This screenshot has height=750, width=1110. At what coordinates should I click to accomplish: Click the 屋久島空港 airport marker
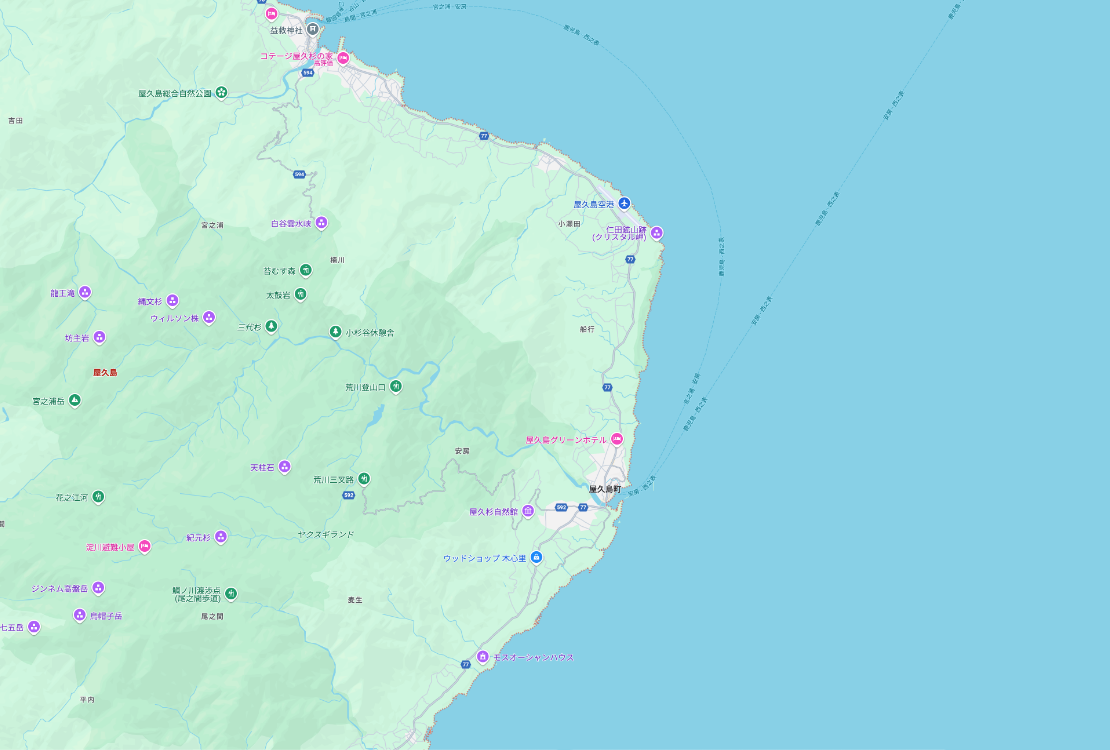[x=625, y=204]
